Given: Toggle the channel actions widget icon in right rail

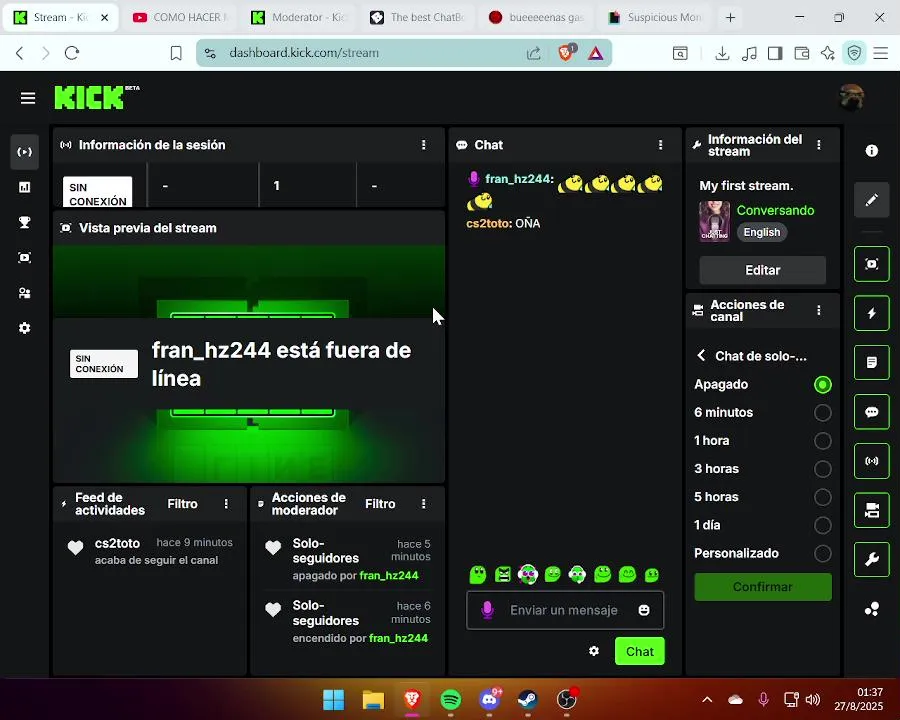Looking at the screenshot, I should (871, 510).
